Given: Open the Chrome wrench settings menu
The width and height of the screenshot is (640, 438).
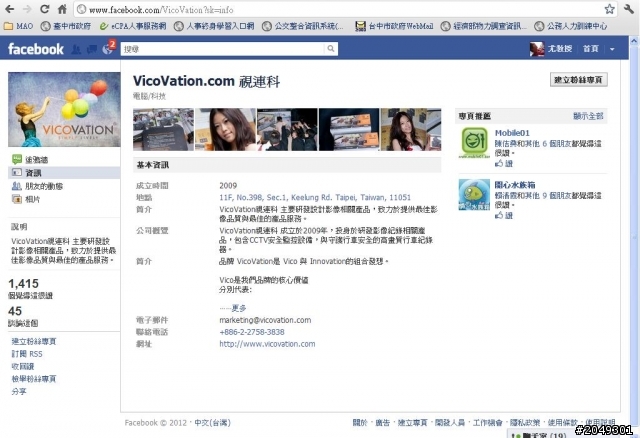Looking at the screenshot, I should [629, 9].
